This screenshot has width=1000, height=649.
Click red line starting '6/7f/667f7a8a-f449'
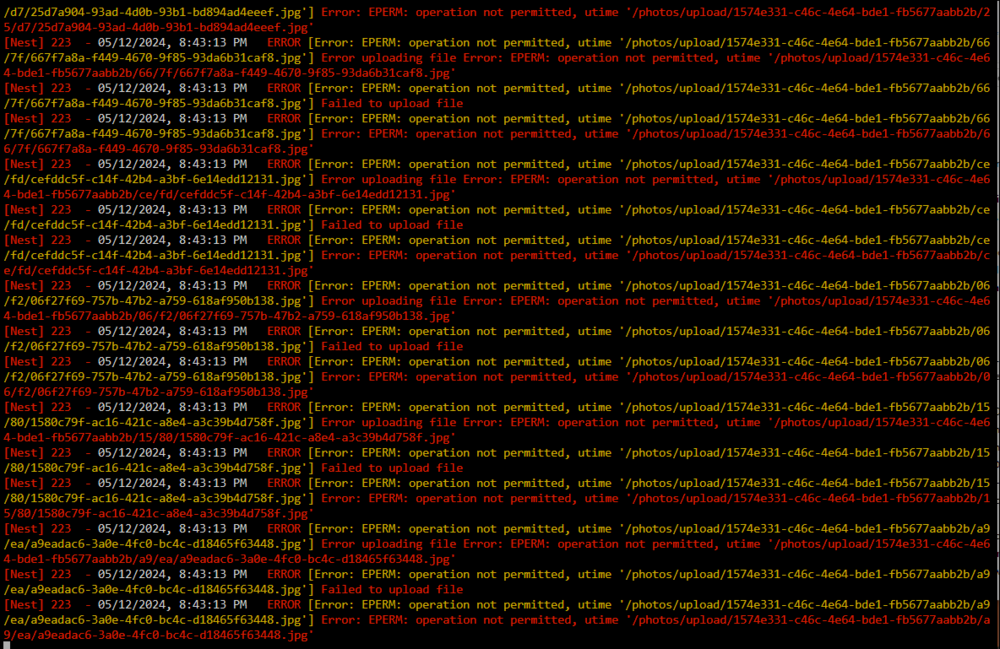coord(158,149)
